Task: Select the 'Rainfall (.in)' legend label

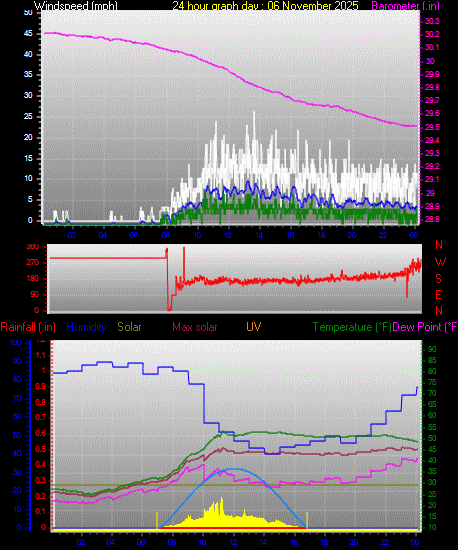Action: point(28,327)
